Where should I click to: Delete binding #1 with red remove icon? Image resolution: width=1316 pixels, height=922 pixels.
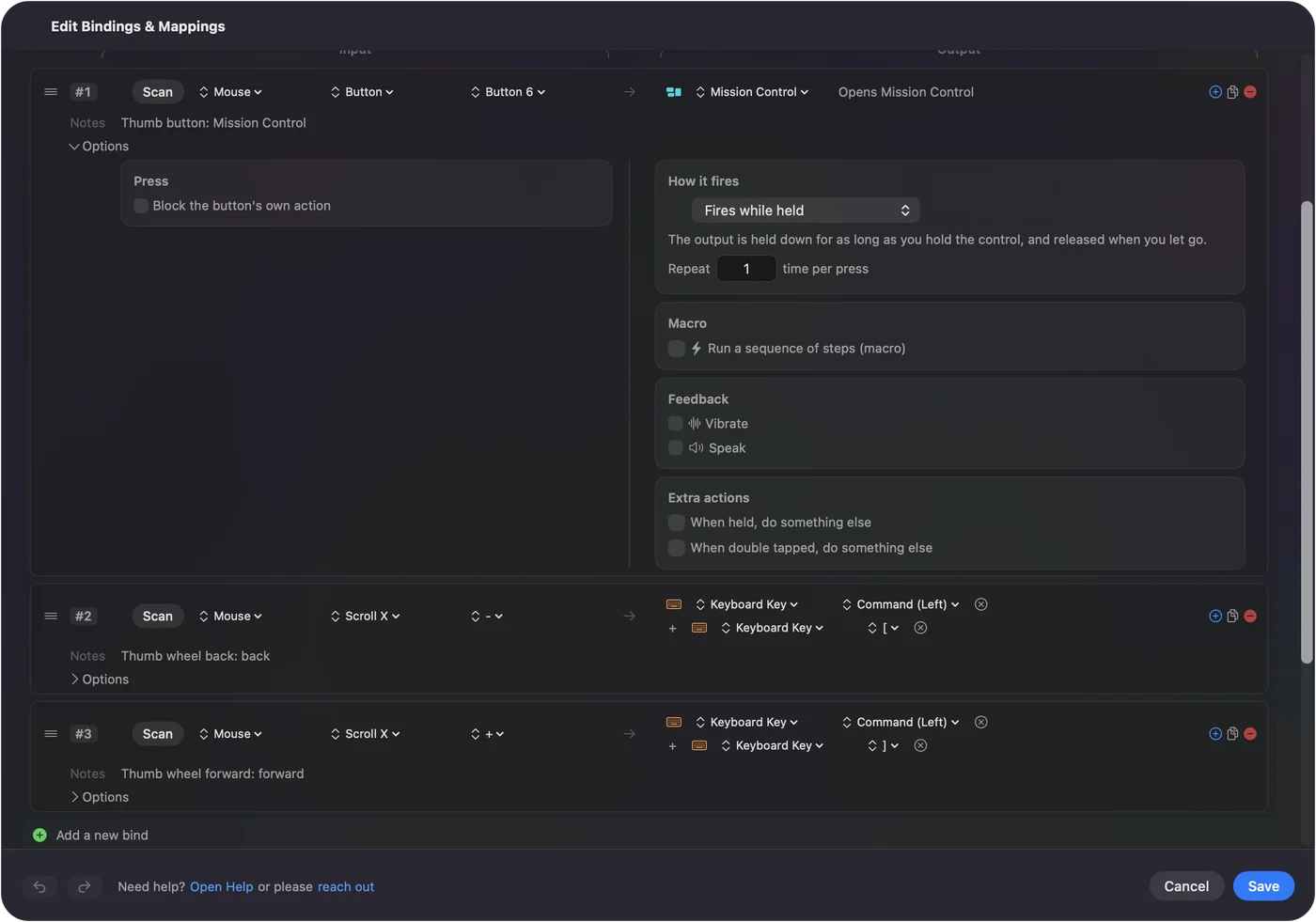click(x=1250, y=92)
